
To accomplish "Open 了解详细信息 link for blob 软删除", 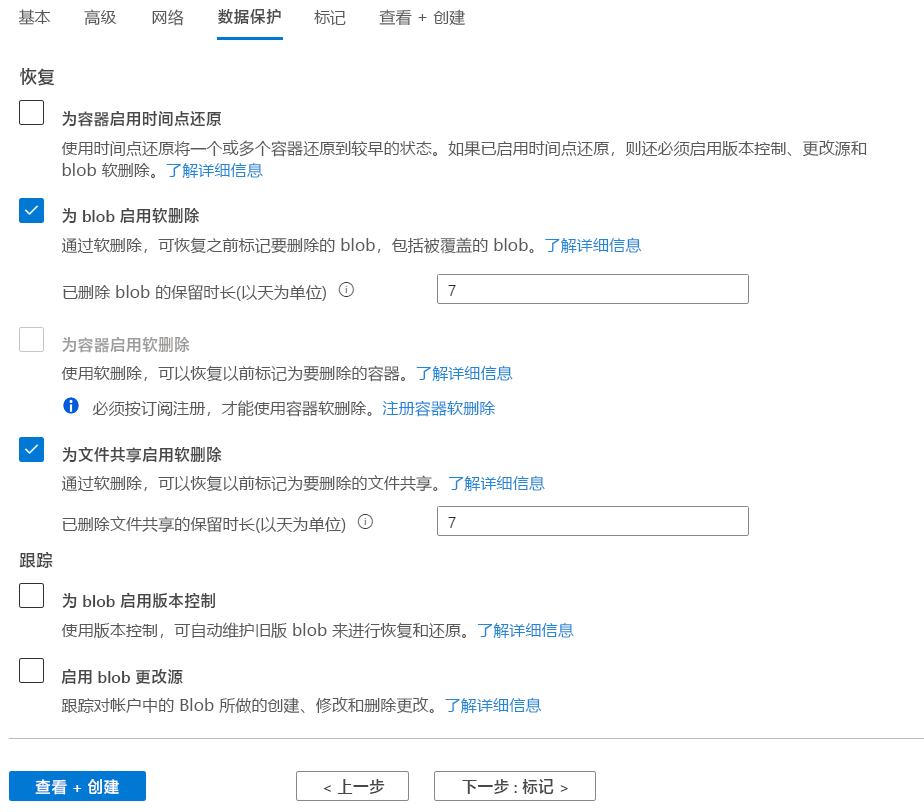I will click(593, 245).
